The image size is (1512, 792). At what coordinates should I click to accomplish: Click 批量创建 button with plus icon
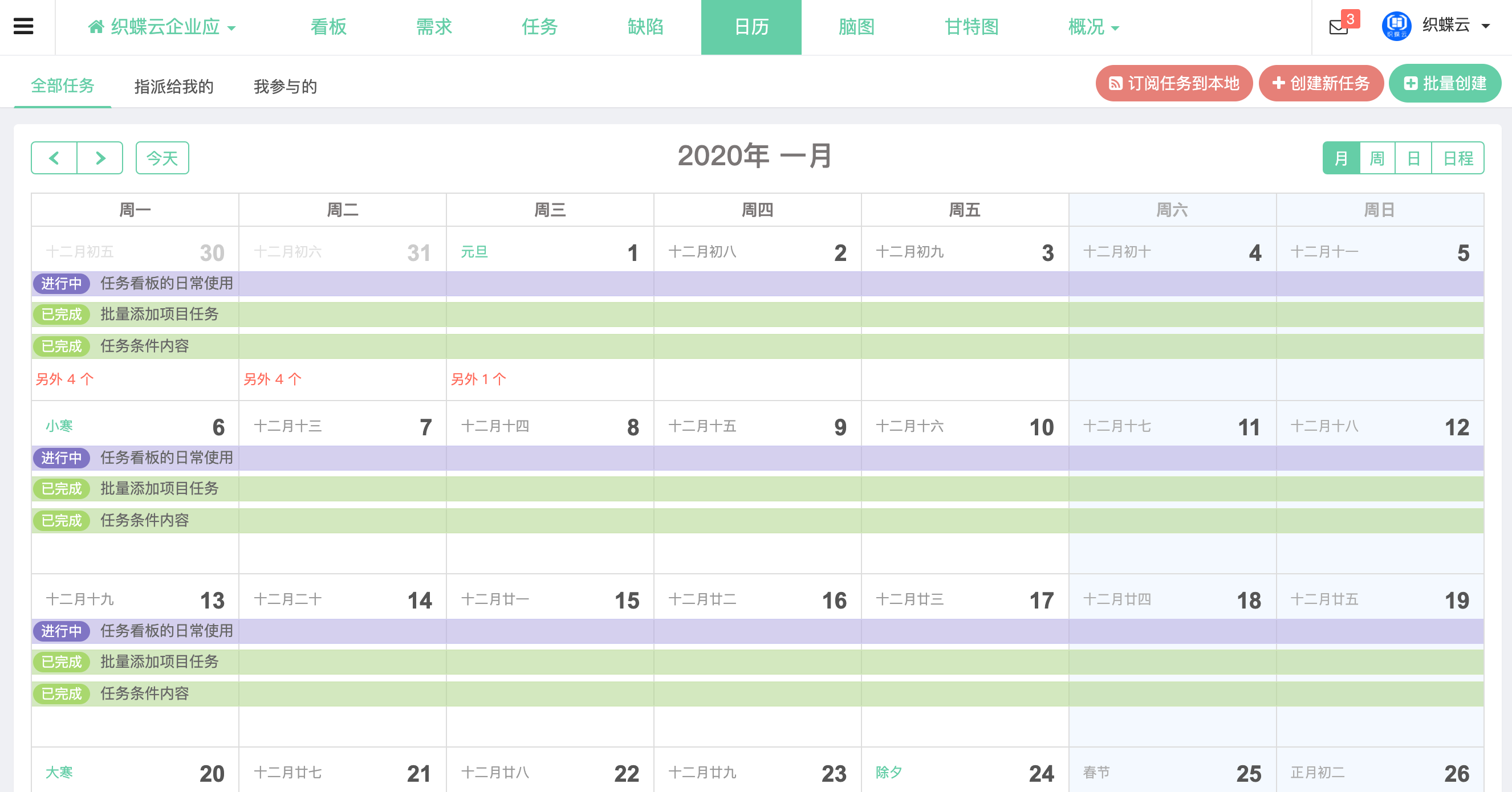tap(1445, 83)
